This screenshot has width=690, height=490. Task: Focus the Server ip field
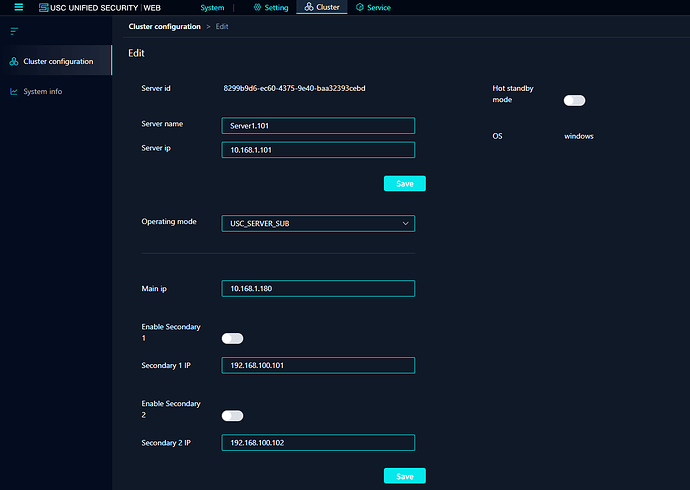[318, 150]
